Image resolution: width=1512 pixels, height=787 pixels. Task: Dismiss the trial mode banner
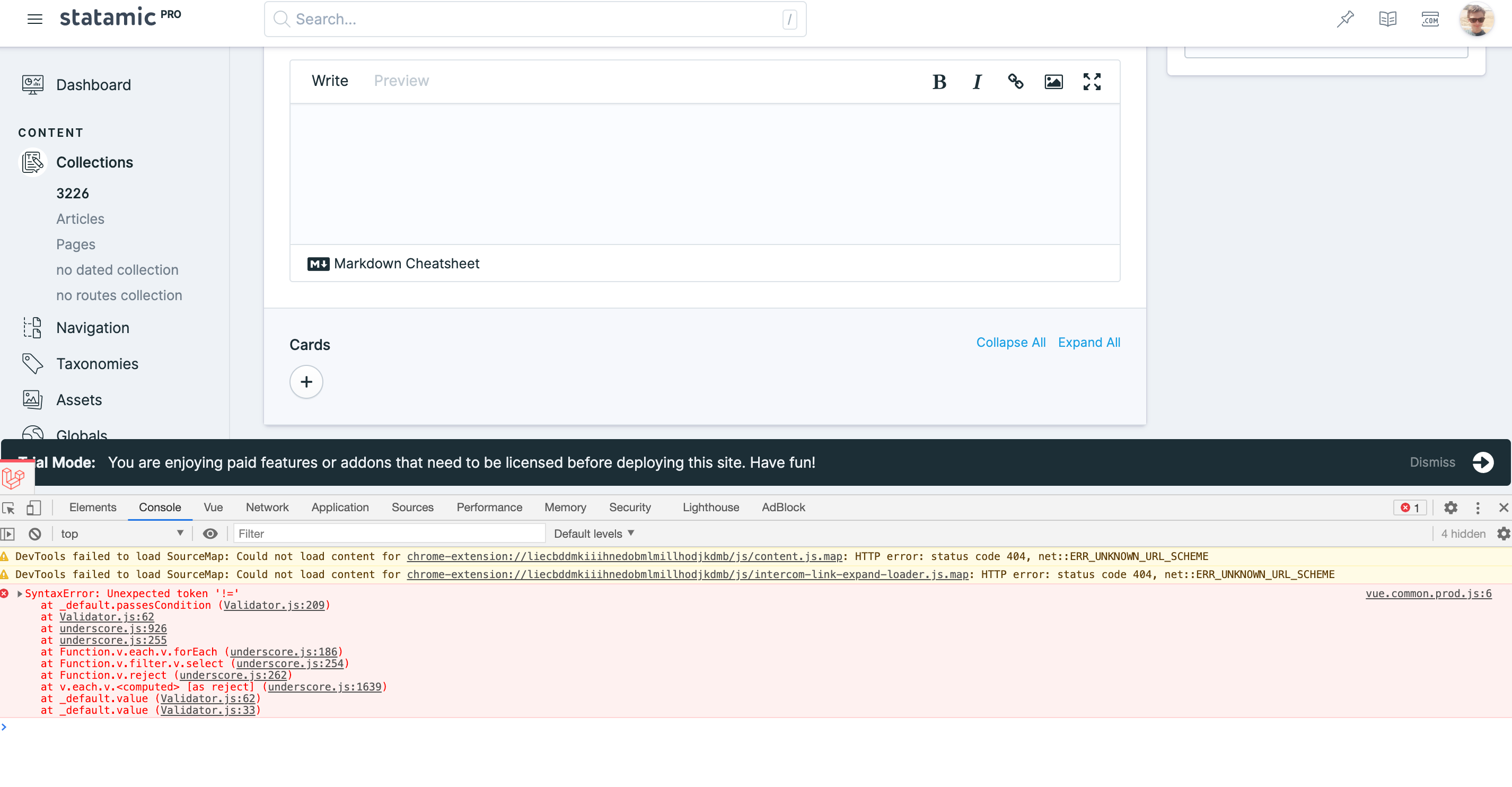pos(1432,462)
